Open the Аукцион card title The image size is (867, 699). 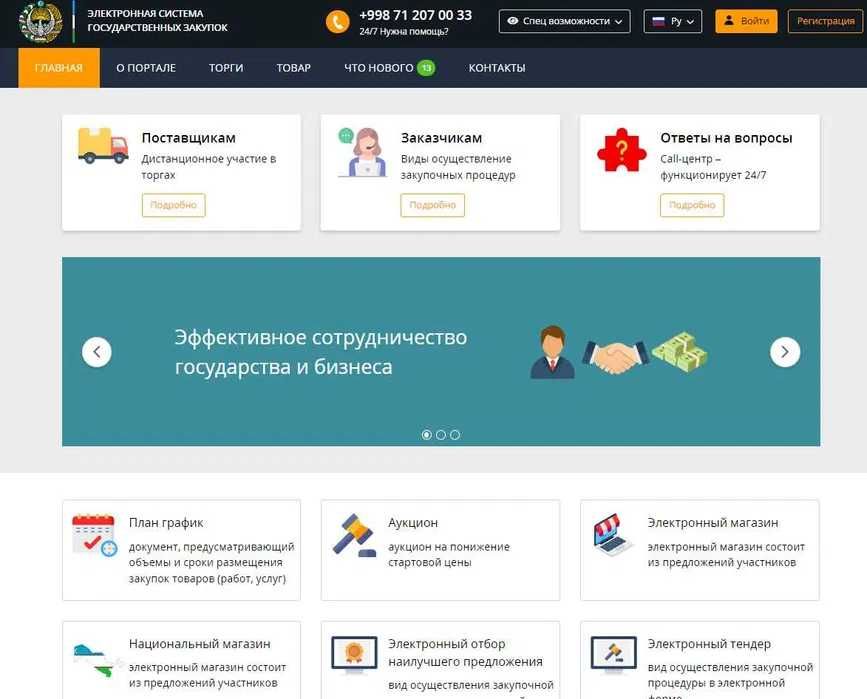click(x=413, y=523)
